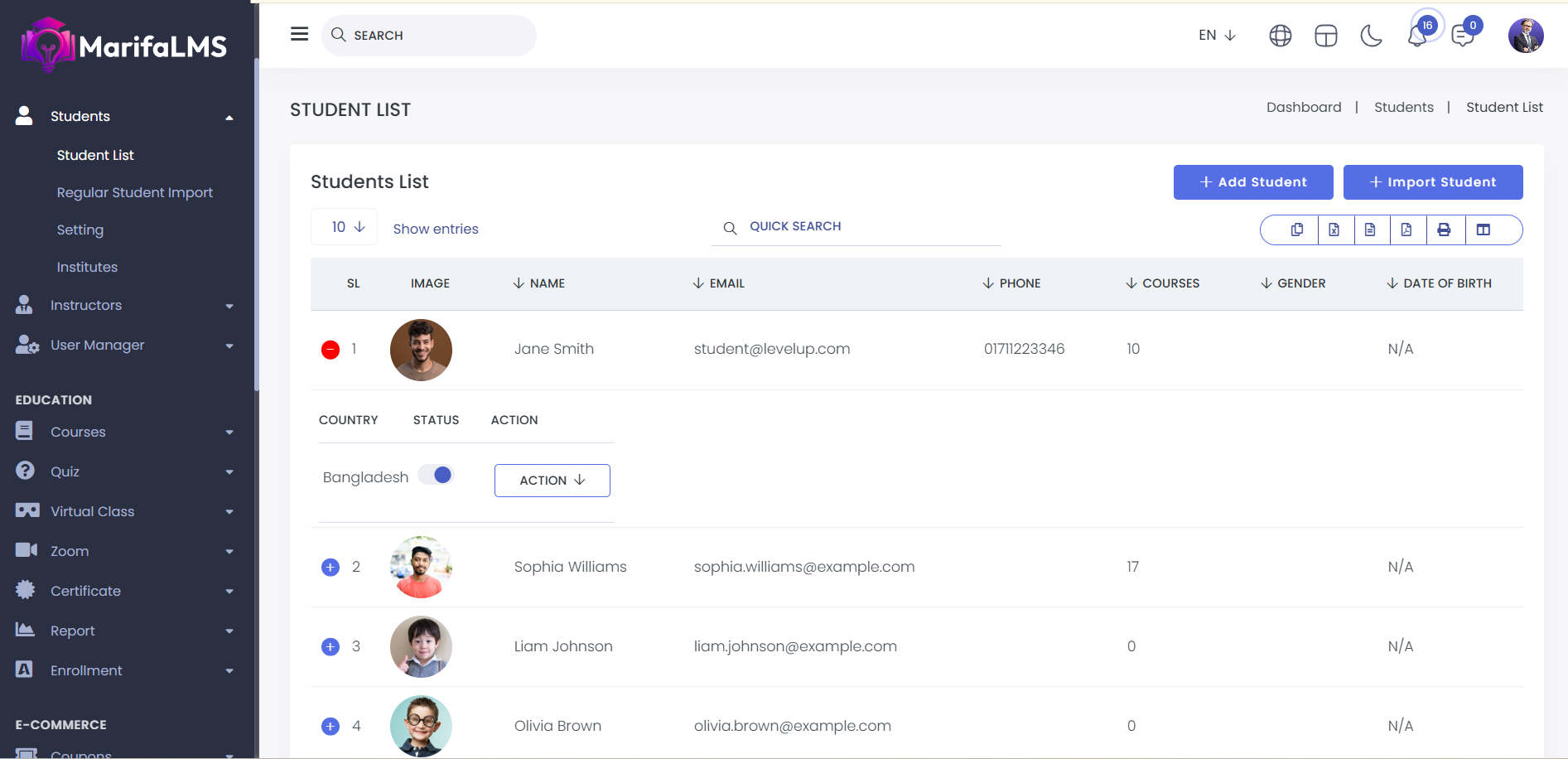The height and width of the screenshot is (759, 1568).
Task: Select Institutes from the sidebar
Action: 87,267
